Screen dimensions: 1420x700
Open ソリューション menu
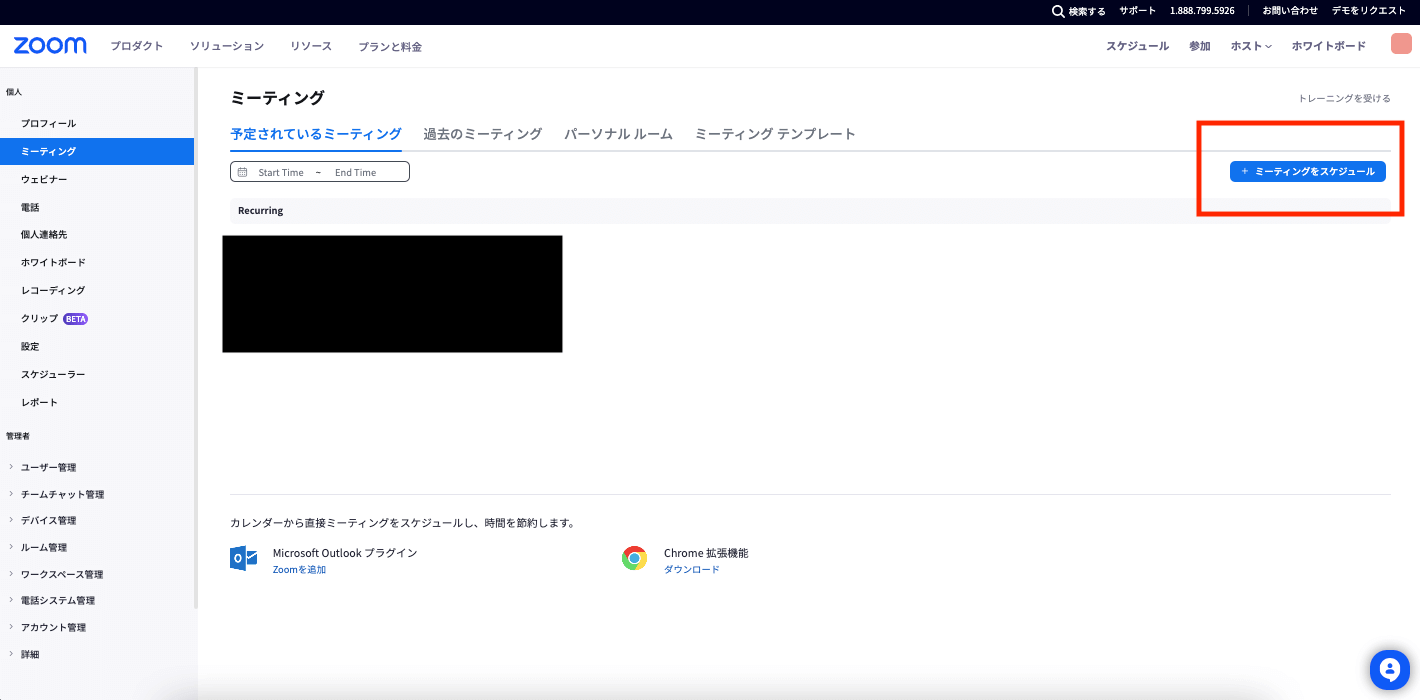tap(227, 46)
